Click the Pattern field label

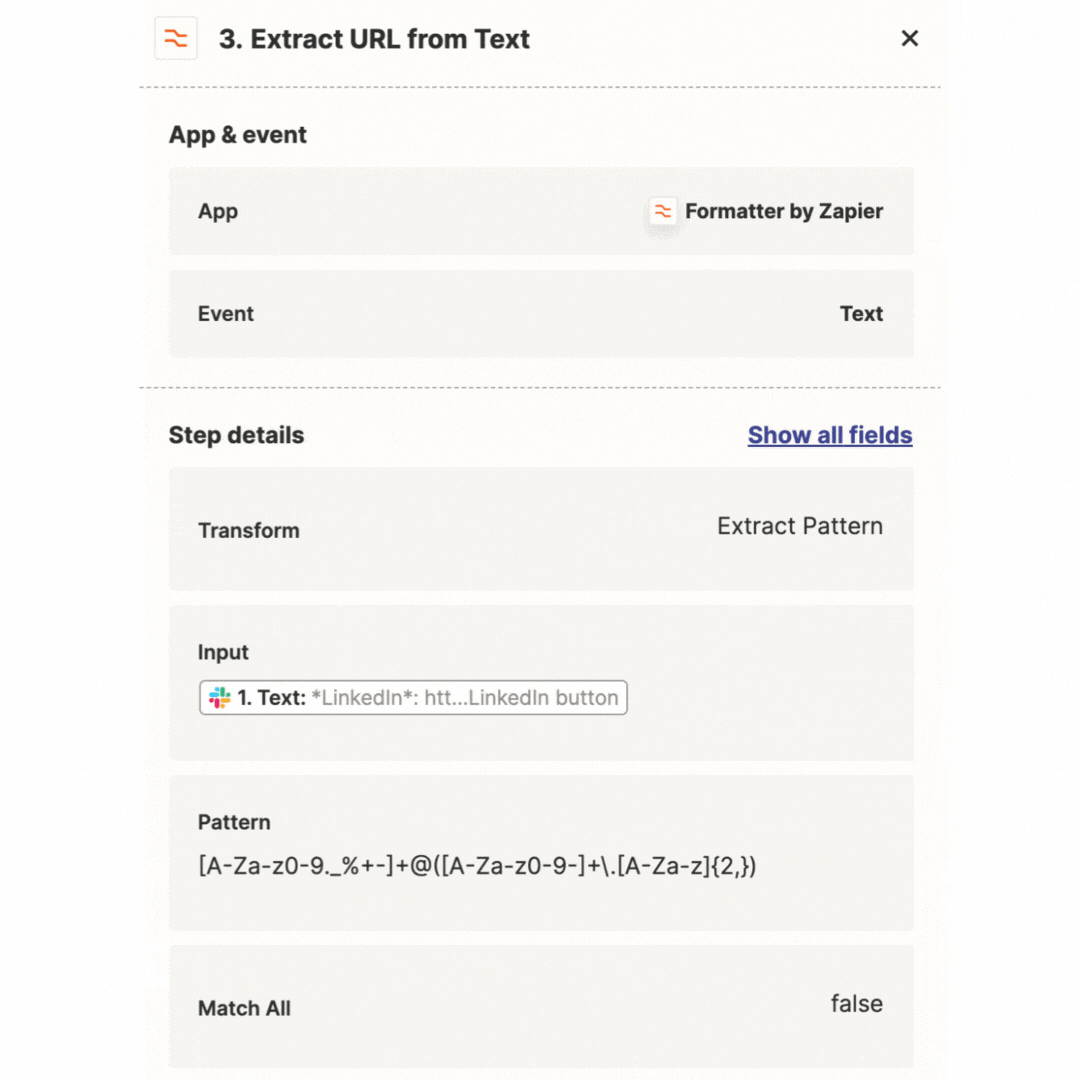[234, 822]
